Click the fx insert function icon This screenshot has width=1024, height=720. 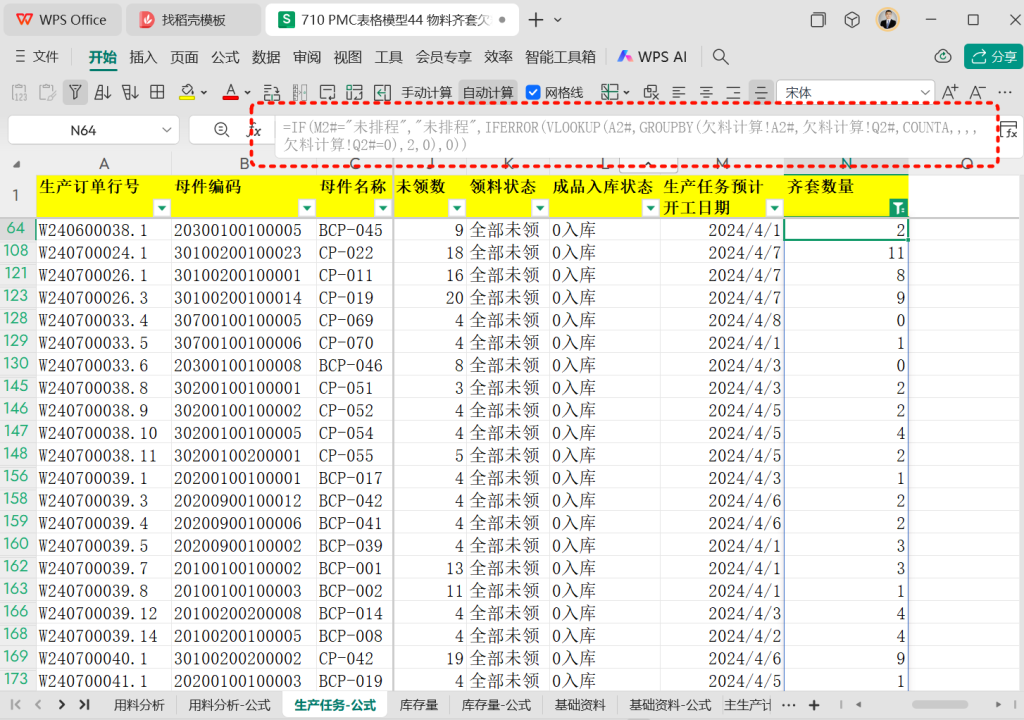[255, 131]
